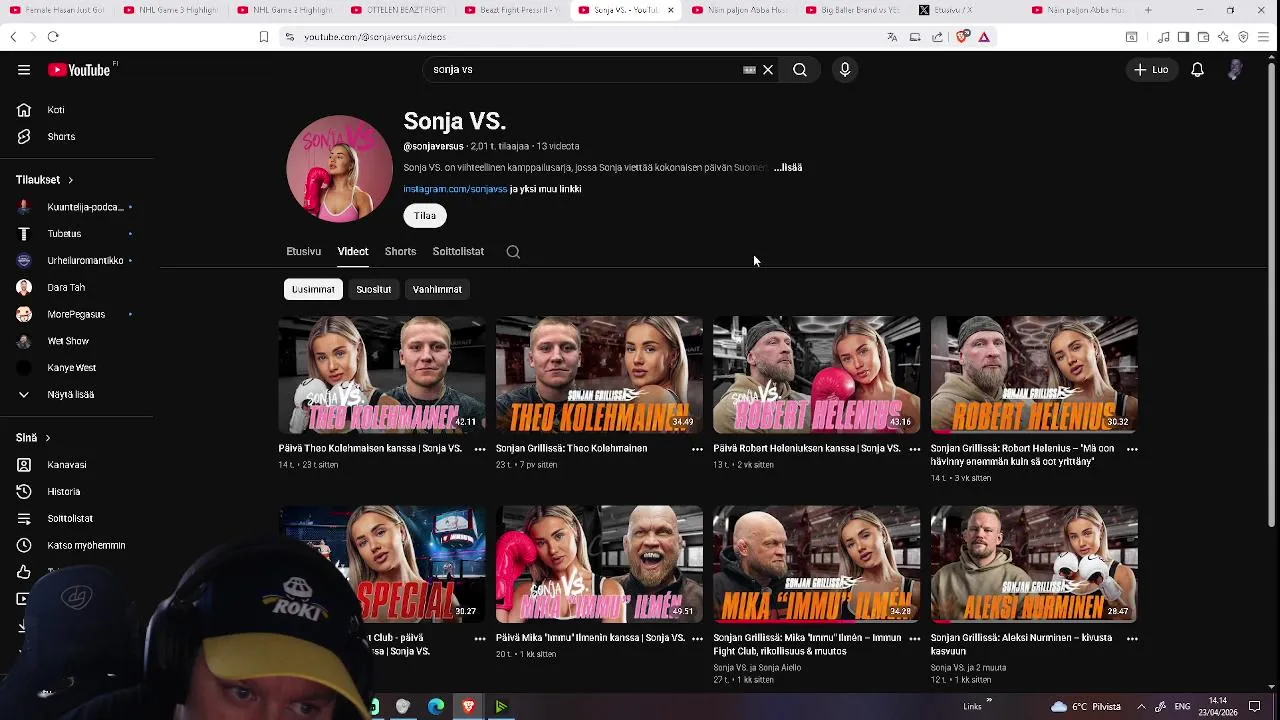Select the Uusimmat sort chip
Viewport: 1280px width, 720px height.
pos(313,289)
